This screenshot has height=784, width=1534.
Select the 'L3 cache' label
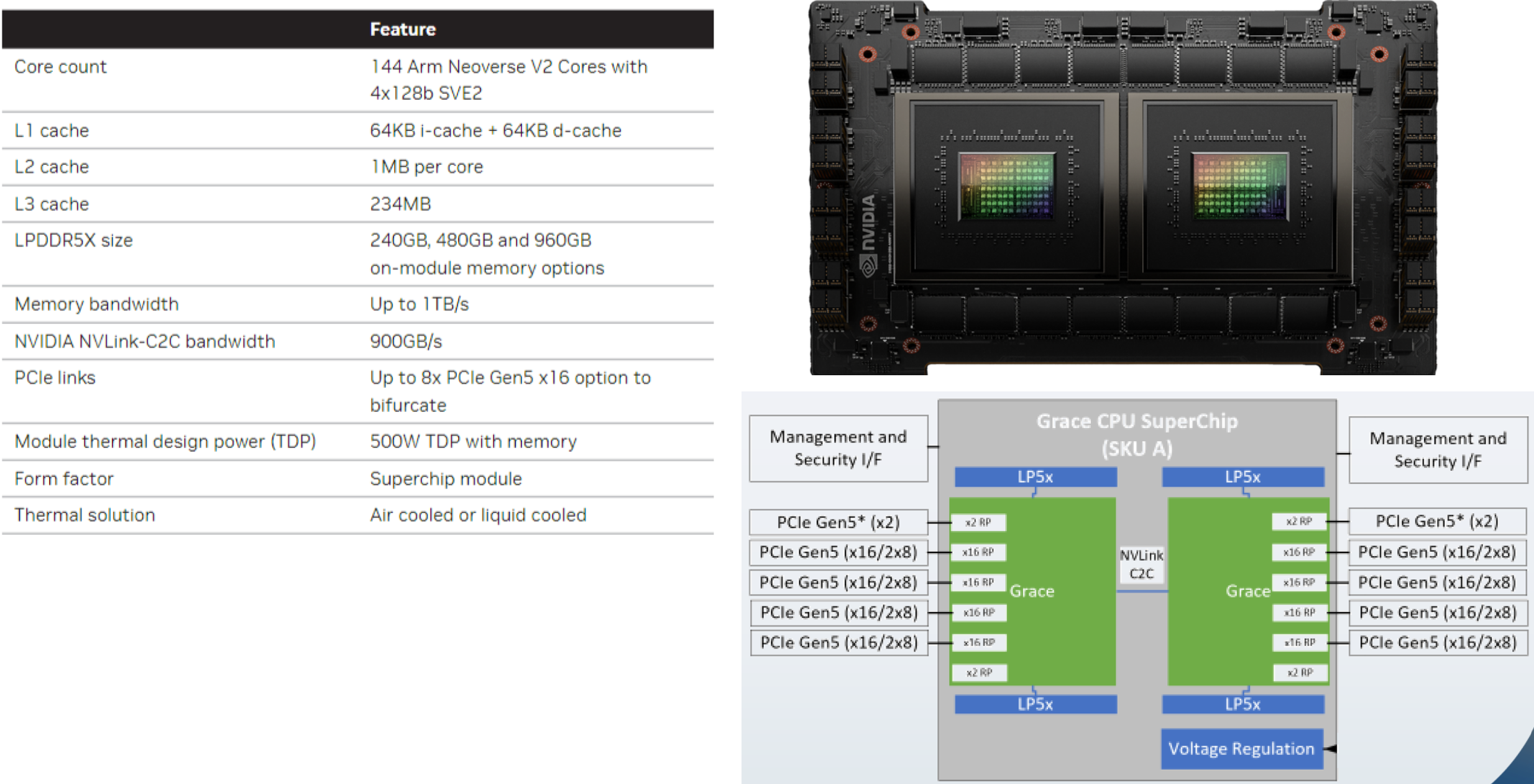(52, 204)
